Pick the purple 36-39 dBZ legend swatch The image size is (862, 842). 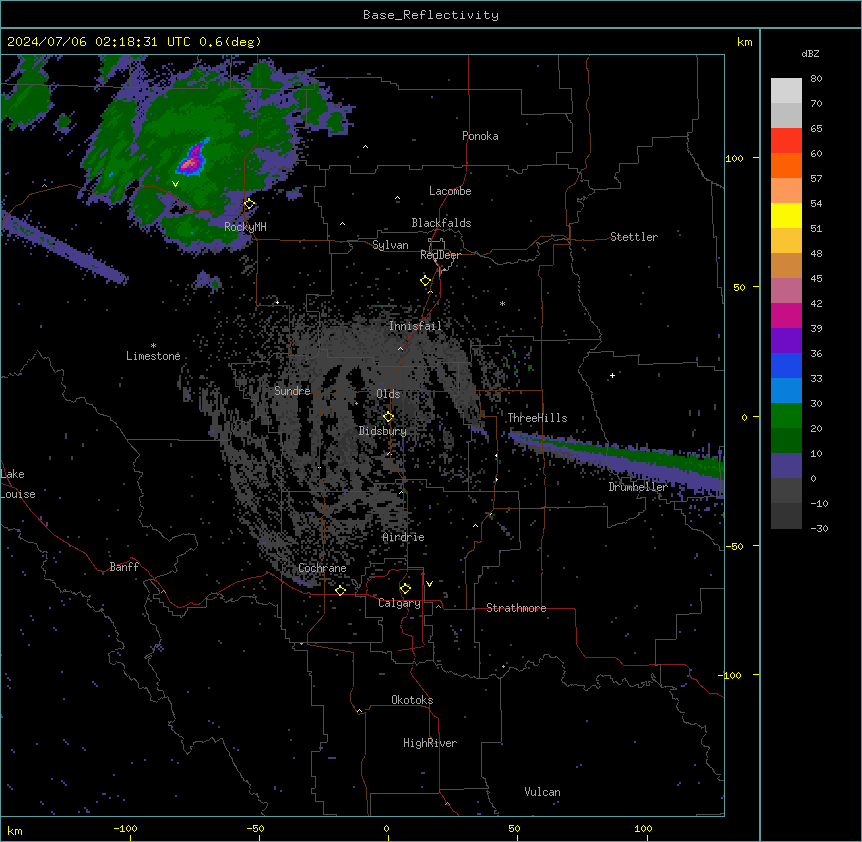tap(786, 341)
